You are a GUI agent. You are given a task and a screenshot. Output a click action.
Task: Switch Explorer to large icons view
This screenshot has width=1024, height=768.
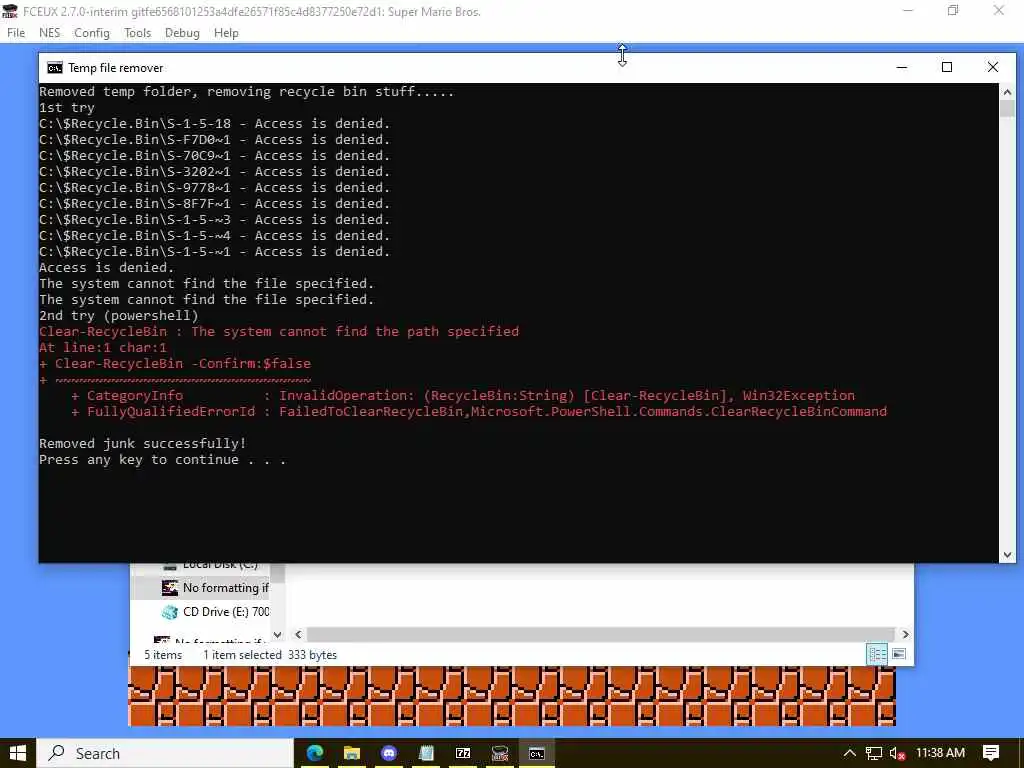click(x=899, y=654)
